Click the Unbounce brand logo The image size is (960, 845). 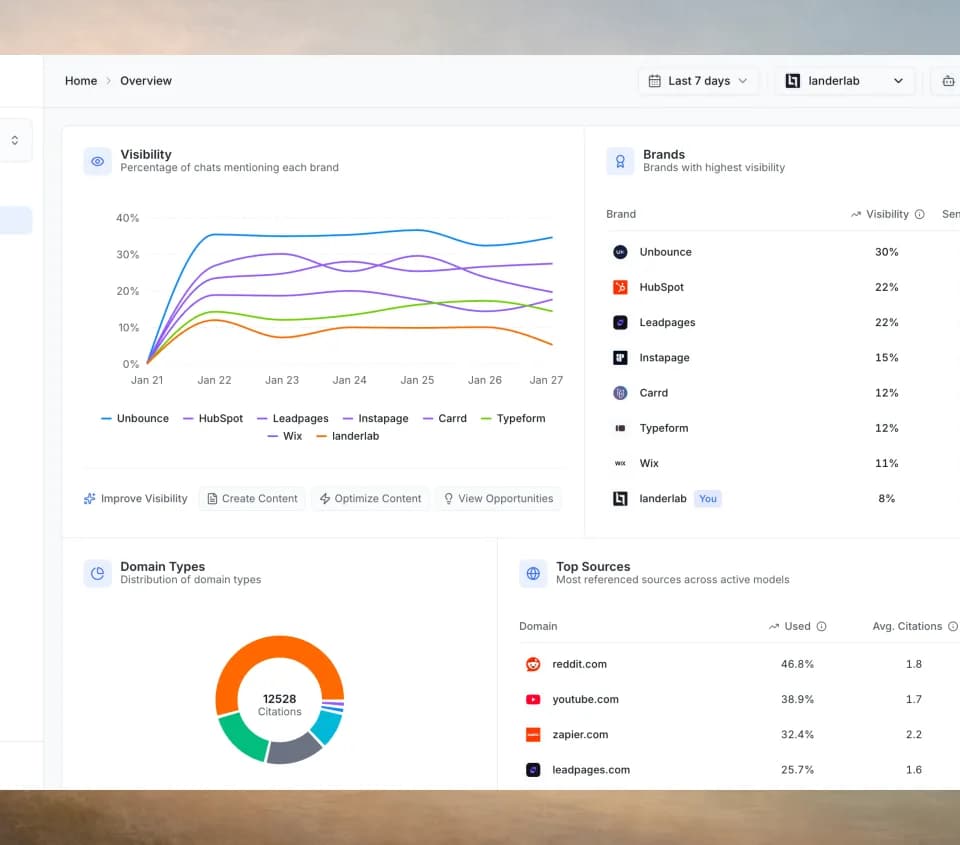[x=620, y=252]
